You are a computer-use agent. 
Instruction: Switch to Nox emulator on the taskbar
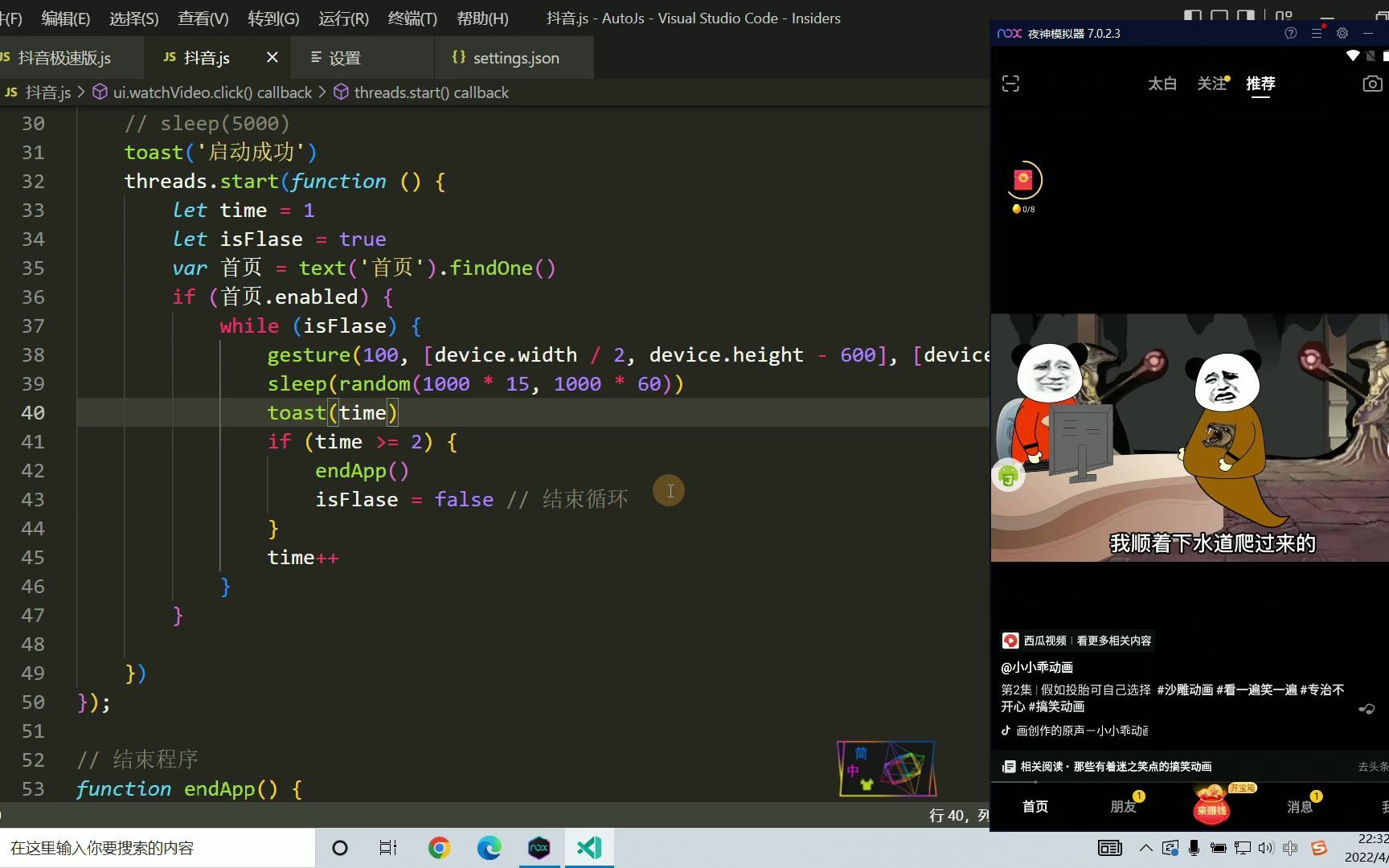(539, 848)
